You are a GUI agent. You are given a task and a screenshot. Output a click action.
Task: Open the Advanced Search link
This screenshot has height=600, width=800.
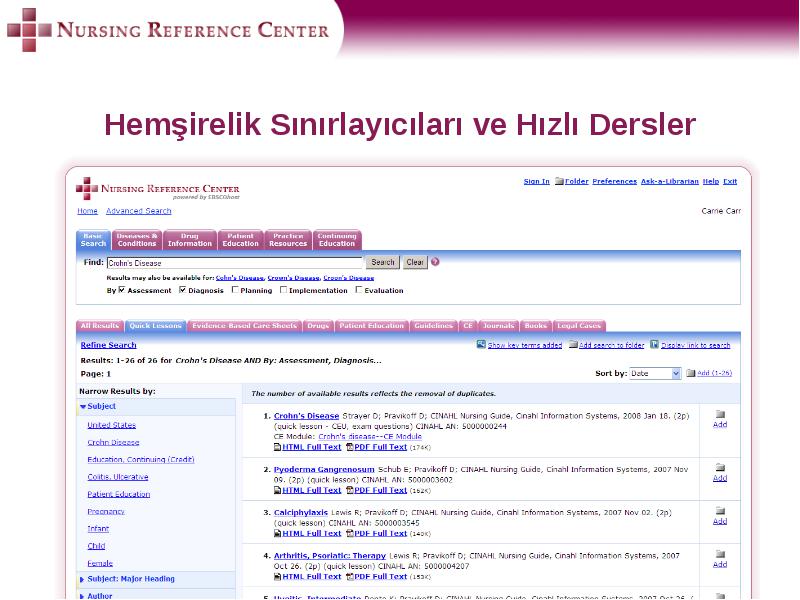(139, 211)
